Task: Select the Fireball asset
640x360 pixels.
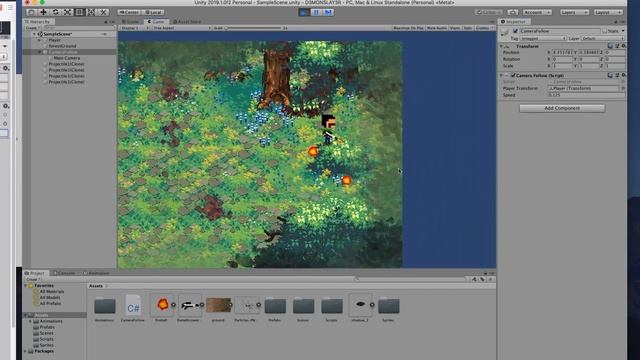Action: pos(162,308)
